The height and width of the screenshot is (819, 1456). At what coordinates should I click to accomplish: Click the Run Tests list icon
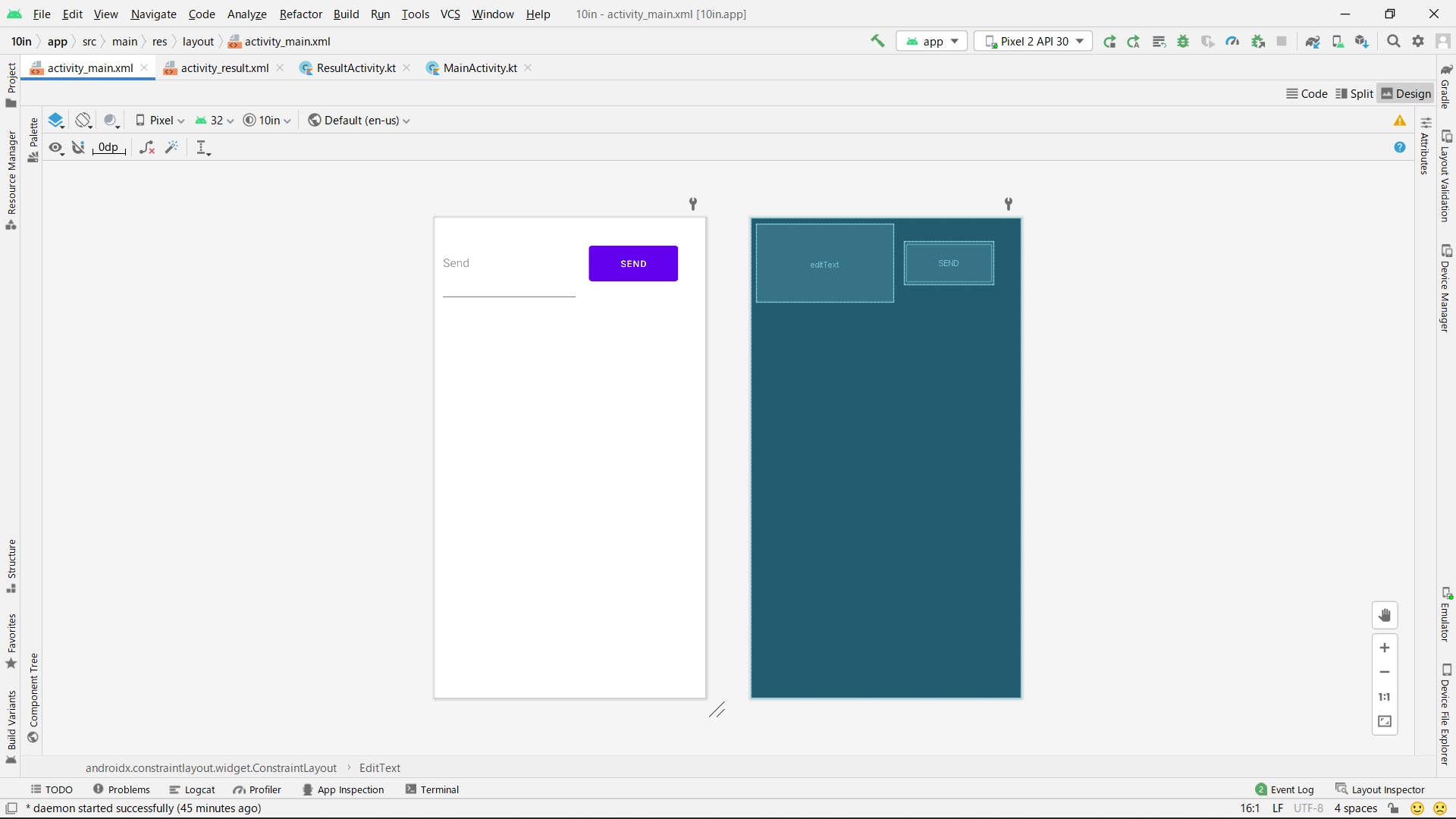click(1159, 42)
